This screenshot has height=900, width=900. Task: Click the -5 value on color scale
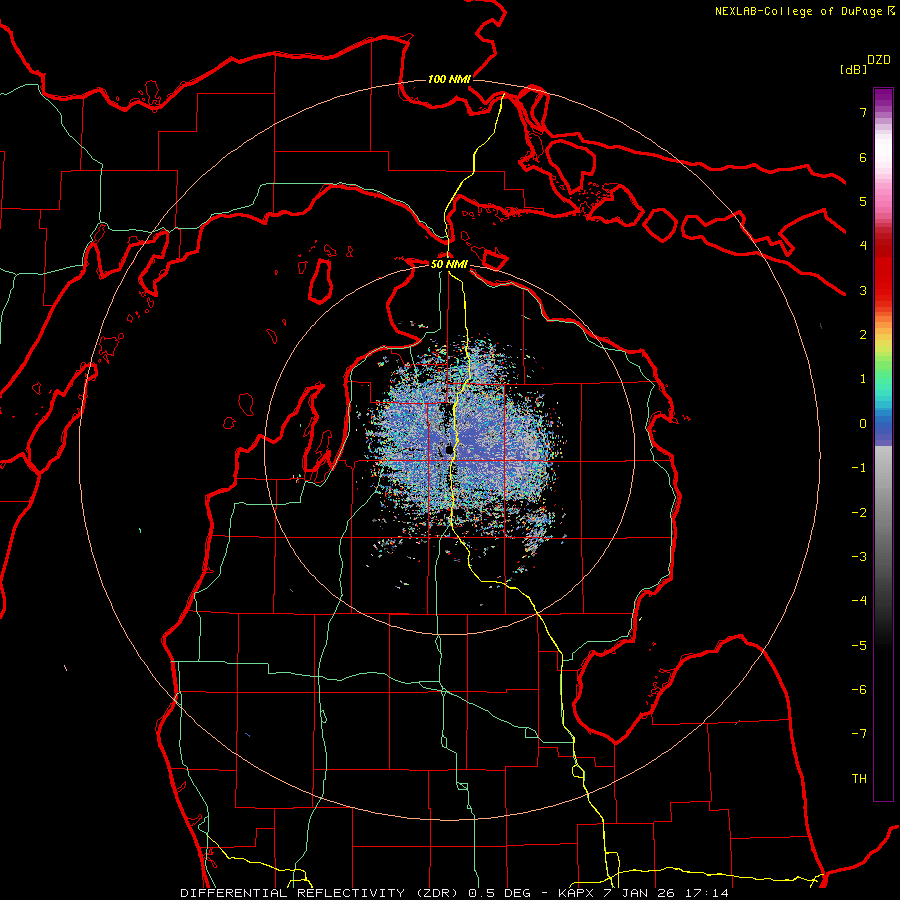(859, 646)
